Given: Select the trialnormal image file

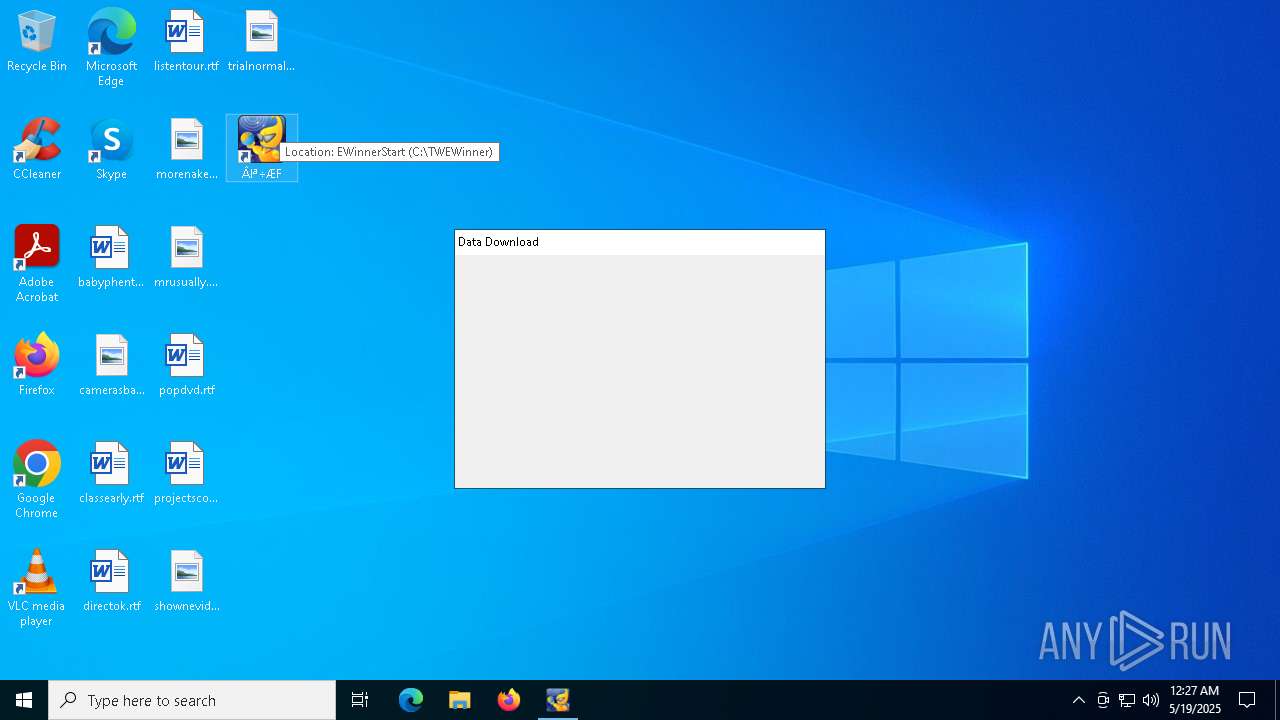Looking at the screenshot, I should point(261,41).
